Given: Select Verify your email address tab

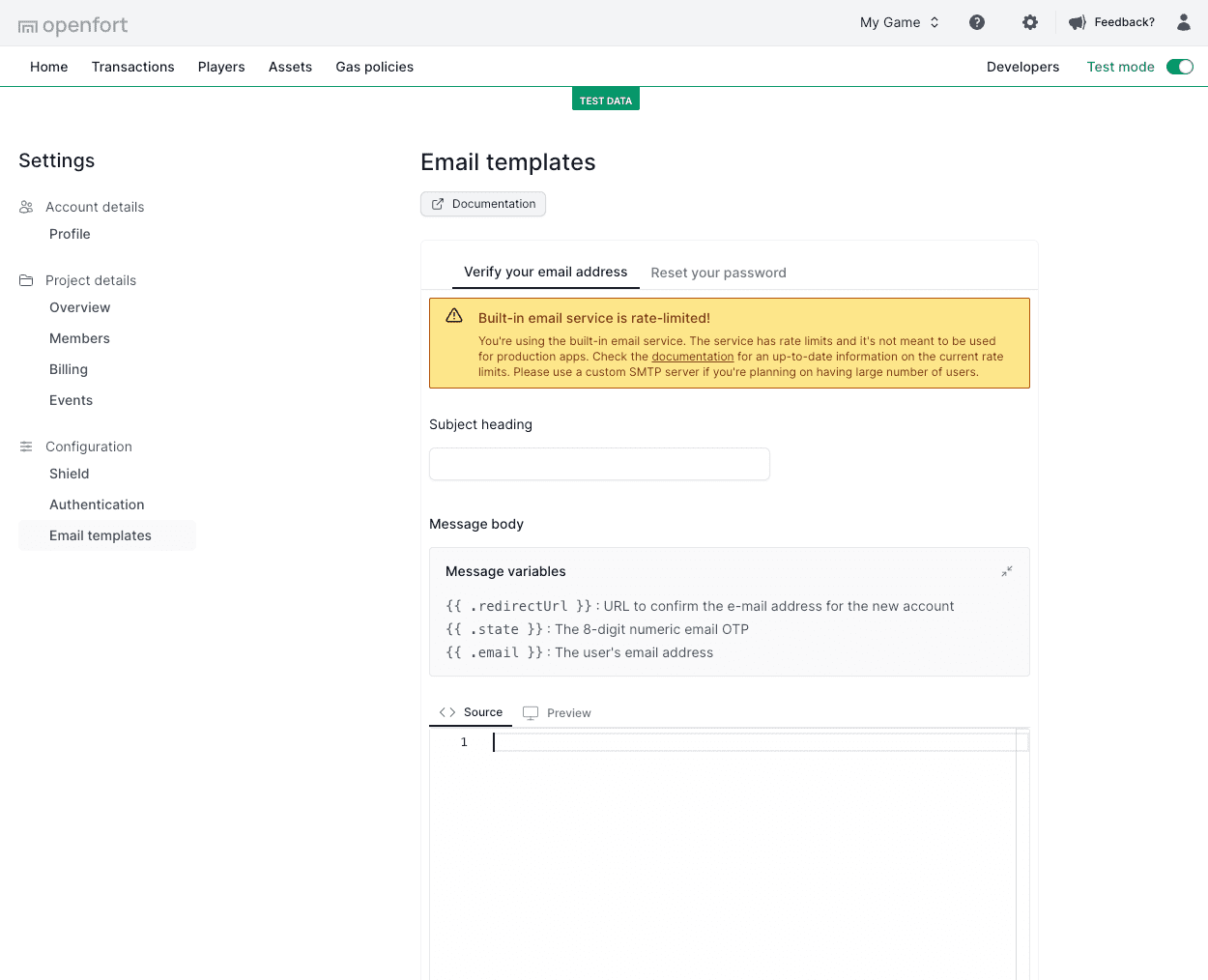Looking at the screenshot, I should tap(546, 272).
